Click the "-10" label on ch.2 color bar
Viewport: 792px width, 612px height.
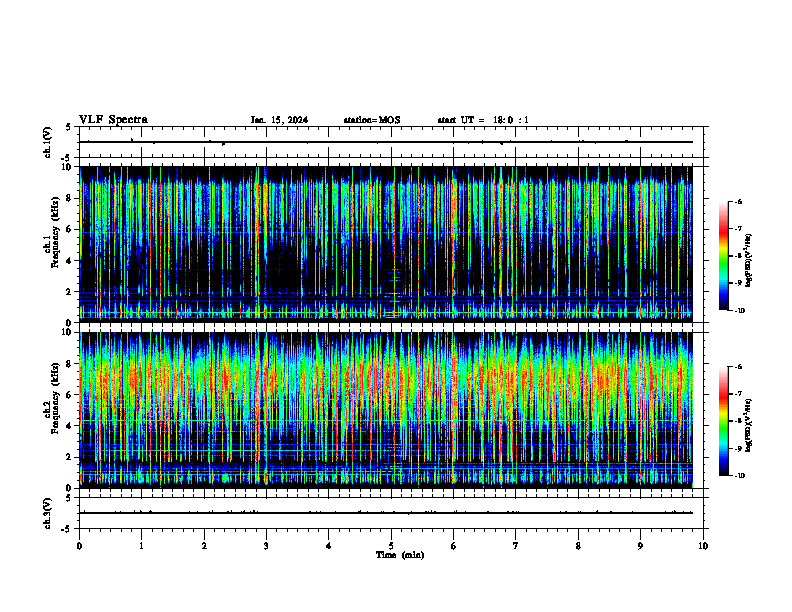(739, 476)
